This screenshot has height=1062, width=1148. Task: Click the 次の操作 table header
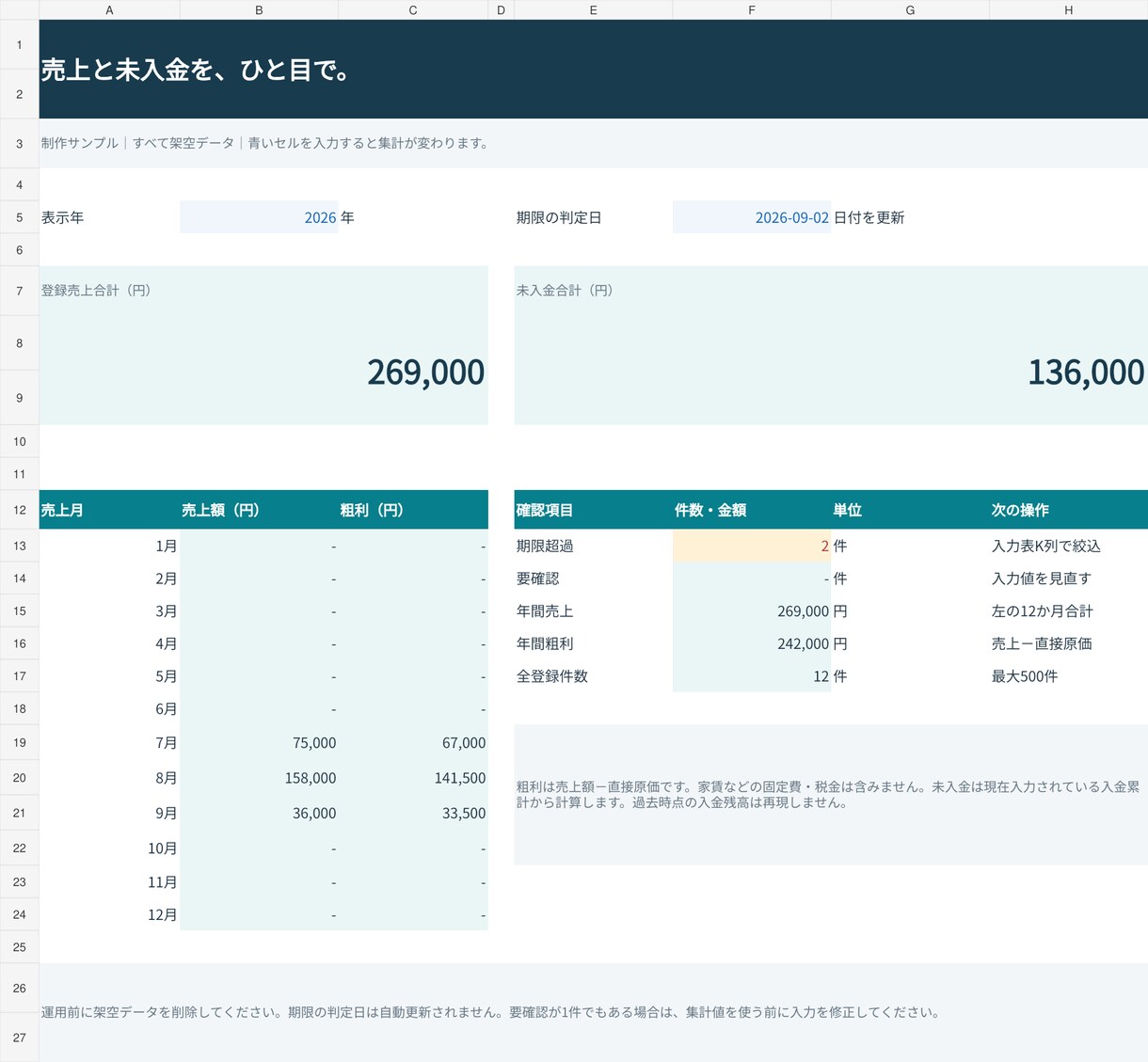point(1069,510)
